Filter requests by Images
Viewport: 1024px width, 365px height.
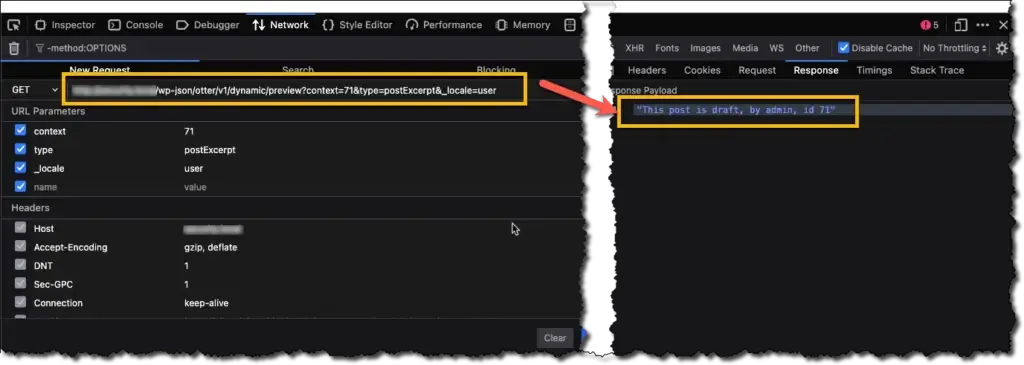click(705, 48)
